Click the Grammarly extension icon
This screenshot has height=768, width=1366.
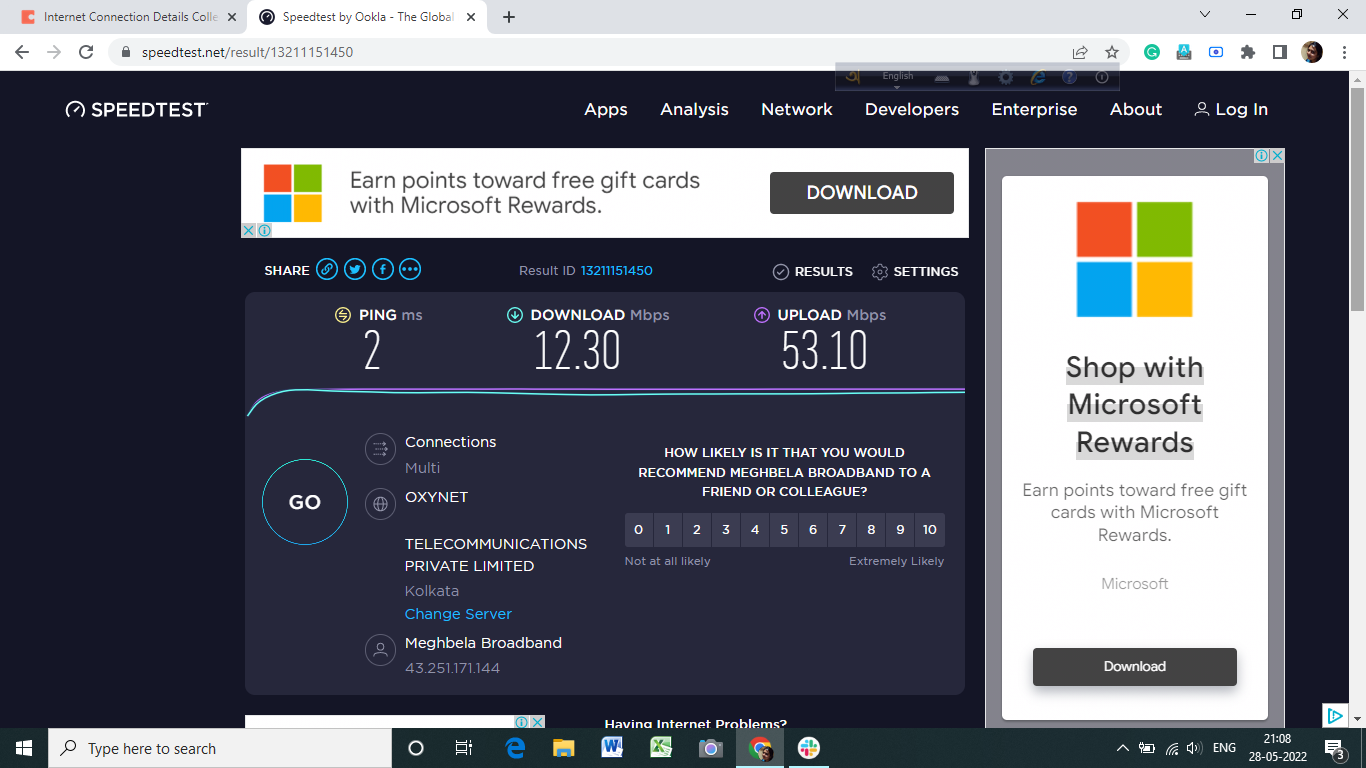[1151, 51]
